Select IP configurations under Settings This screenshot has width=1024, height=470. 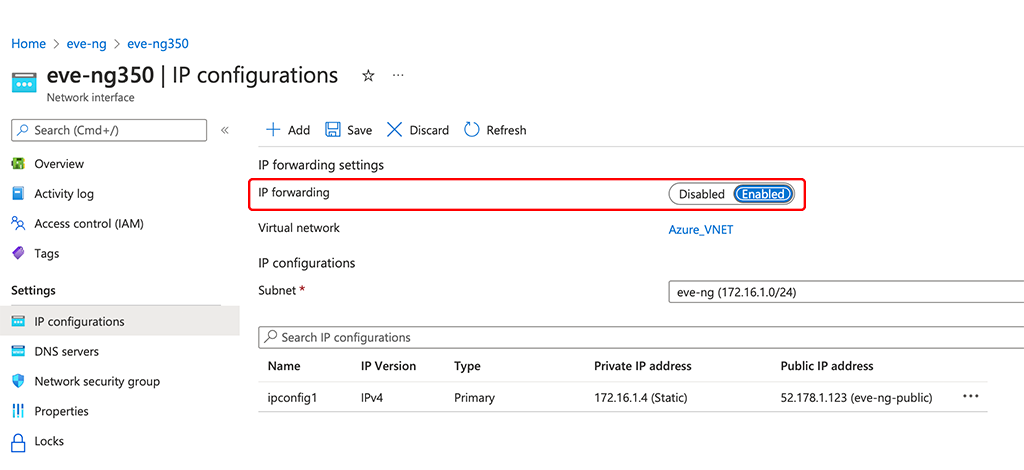pos(120,322)
